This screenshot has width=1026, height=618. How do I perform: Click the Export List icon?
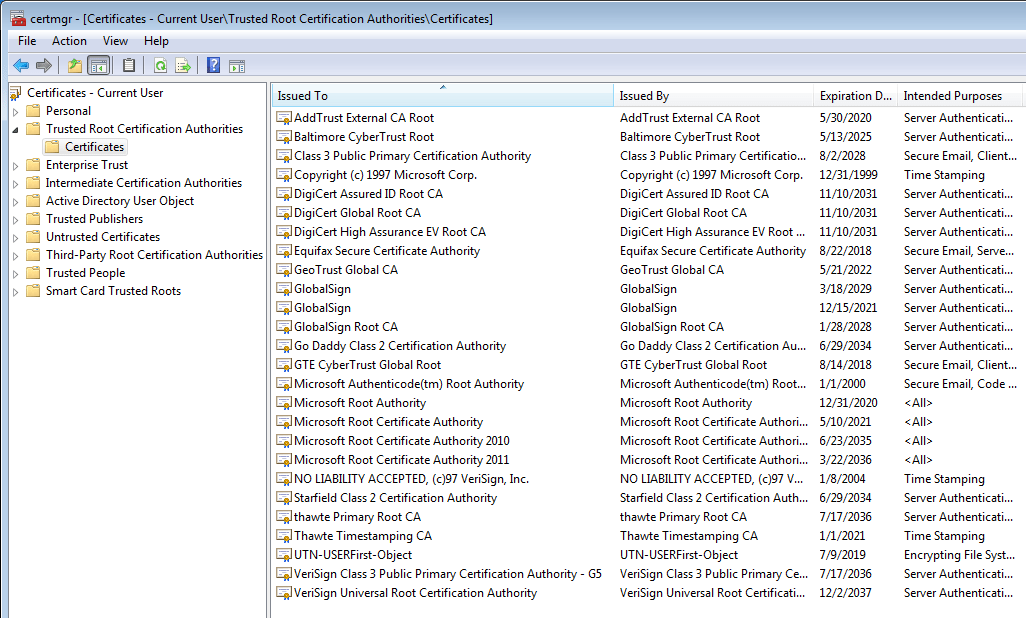coord(182,63)
